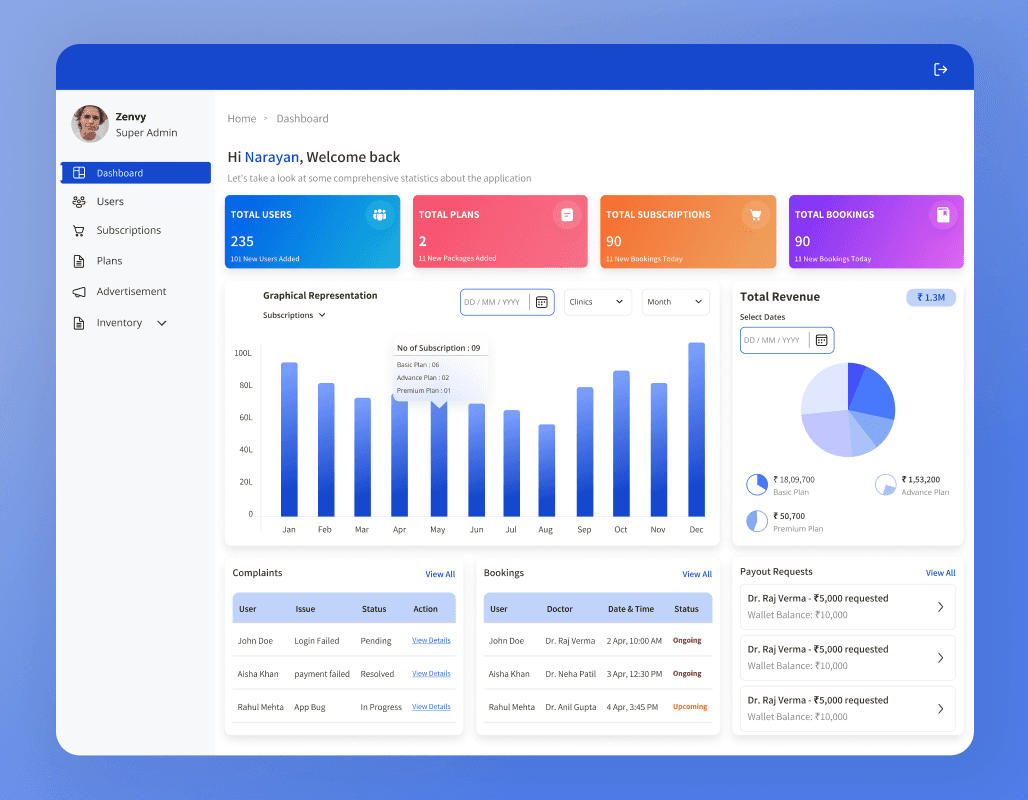
Task: Expand the Inventory chevron
Action: [x=162, y=323]
